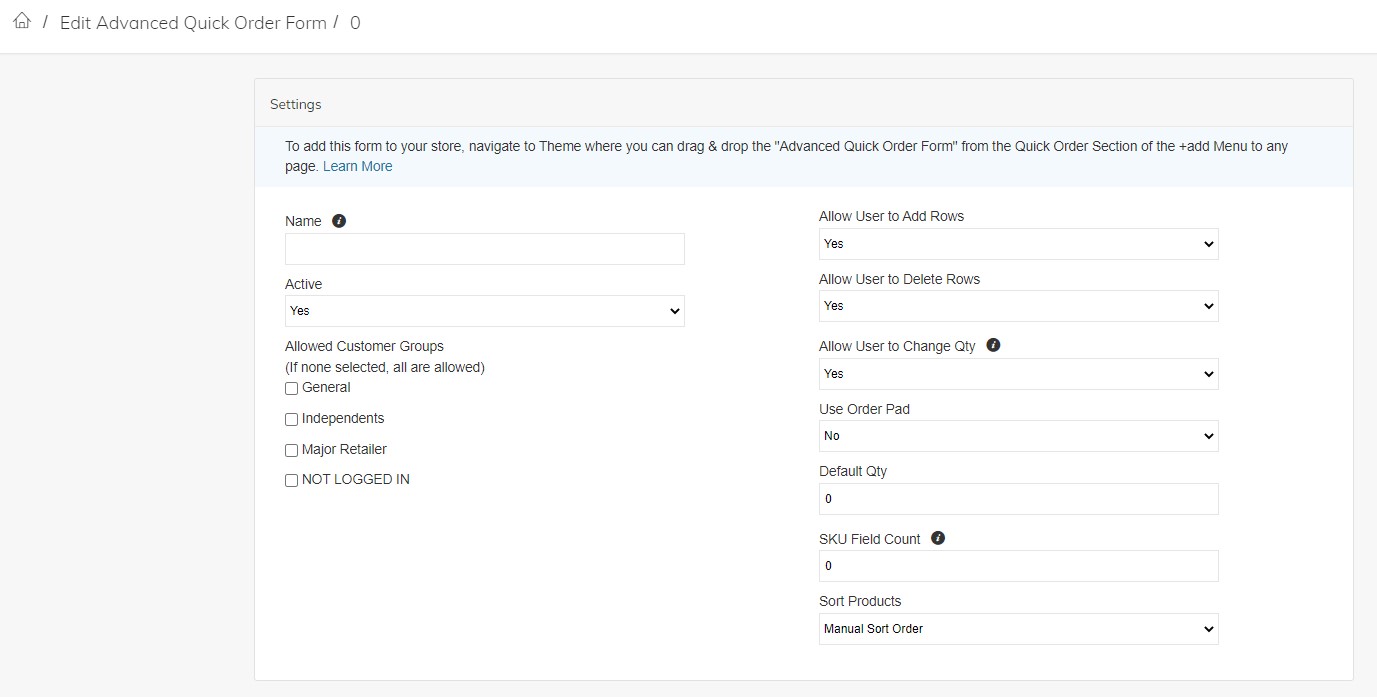1377x697 pixels.
Task: Expand the Use Order Pad dropdown
Action: click(x=1018, y=436)
